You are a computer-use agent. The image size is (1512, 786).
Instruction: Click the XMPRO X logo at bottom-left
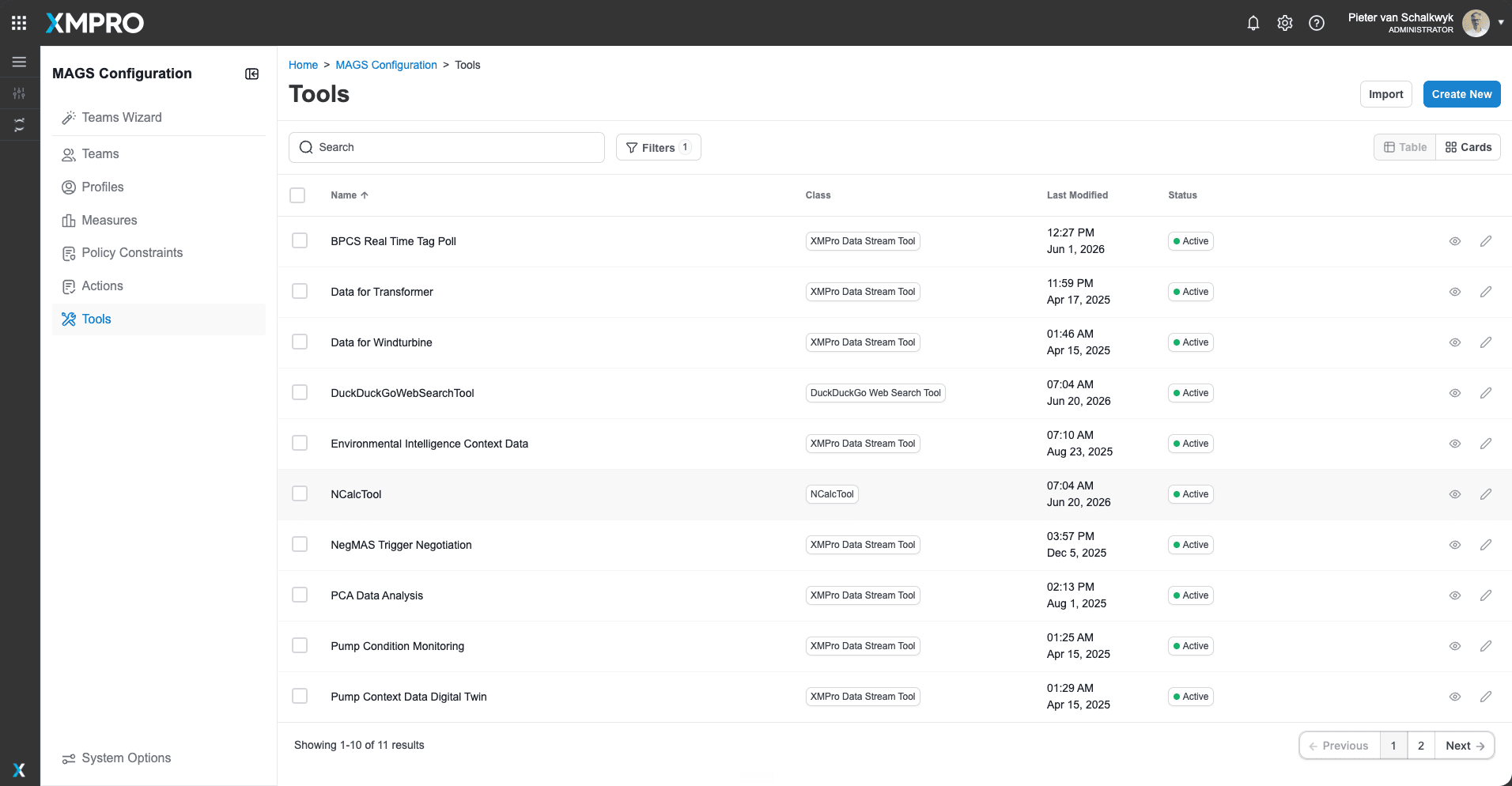[20, 769]
